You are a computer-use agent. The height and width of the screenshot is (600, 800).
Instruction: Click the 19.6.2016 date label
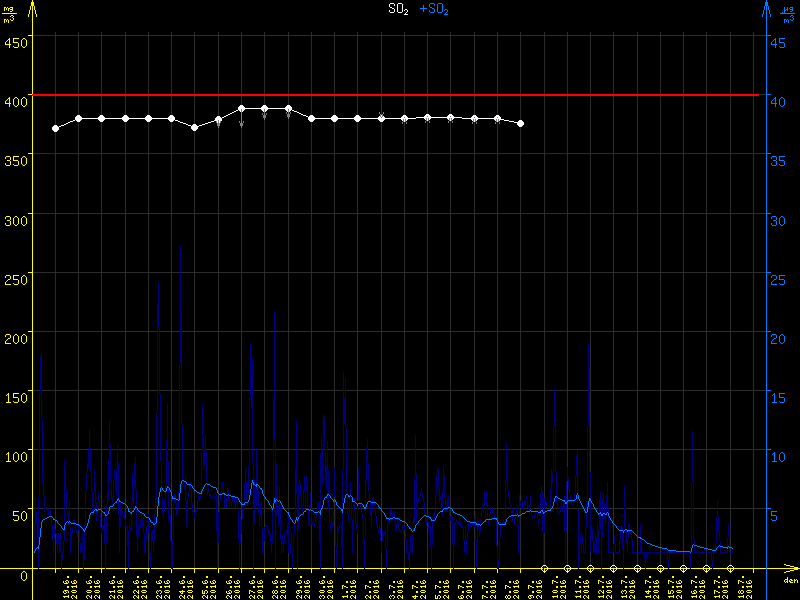coord(67,585)
